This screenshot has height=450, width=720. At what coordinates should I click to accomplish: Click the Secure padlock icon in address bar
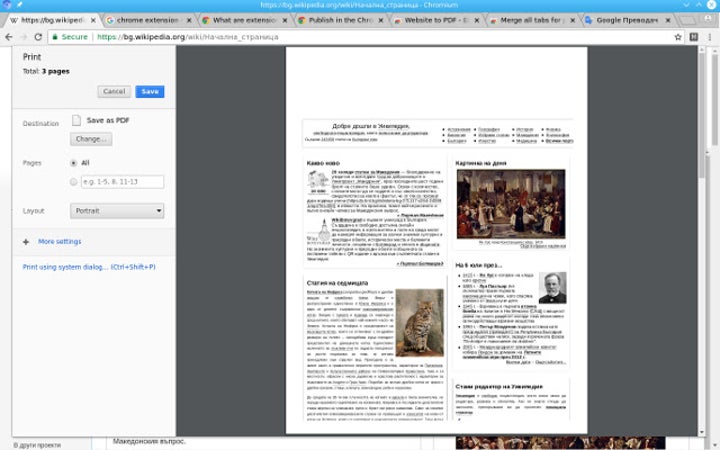coord(58,37)
